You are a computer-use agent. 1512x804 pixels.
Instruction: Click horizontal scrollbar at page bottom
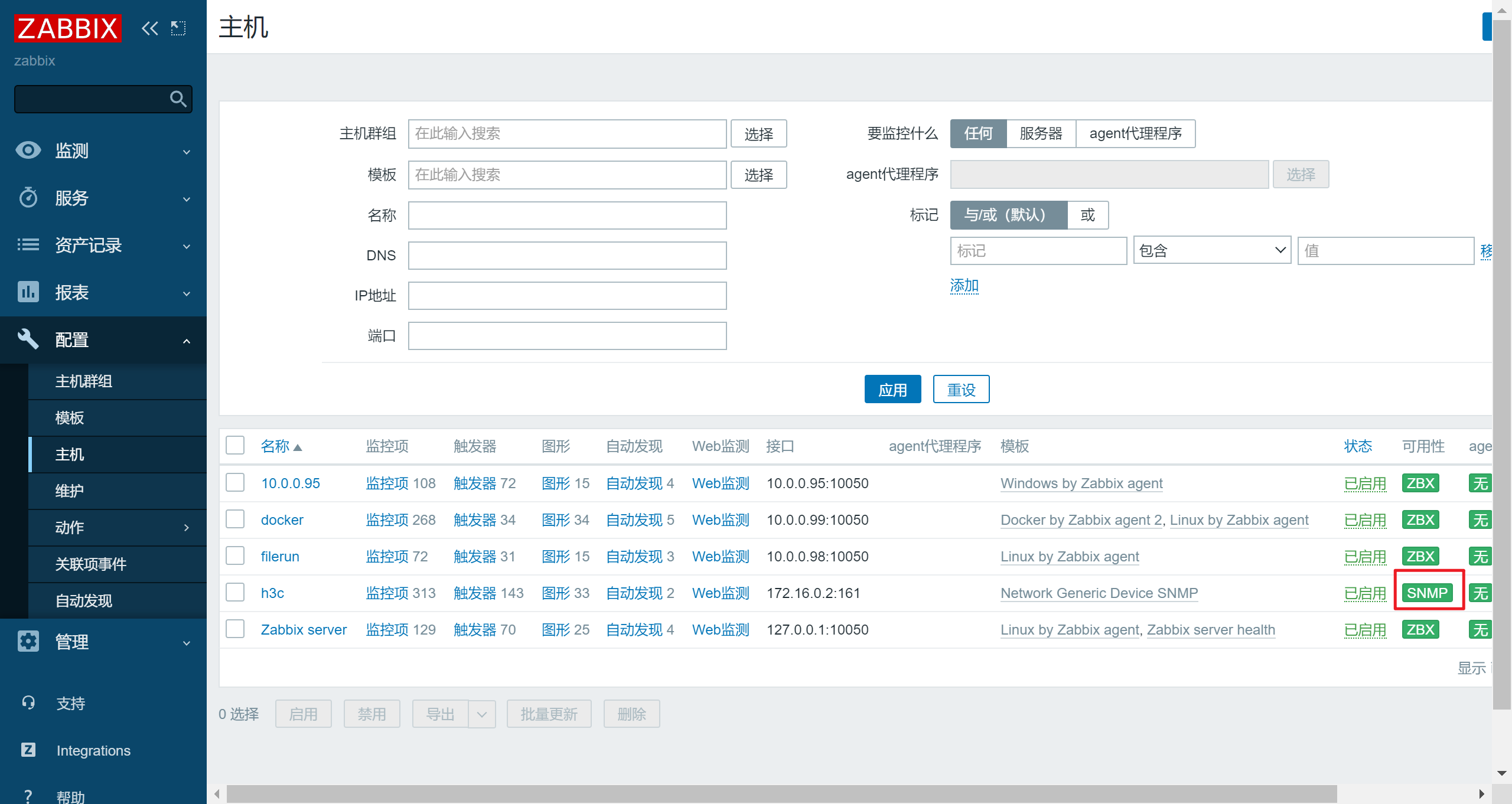(x=781, y=794)
